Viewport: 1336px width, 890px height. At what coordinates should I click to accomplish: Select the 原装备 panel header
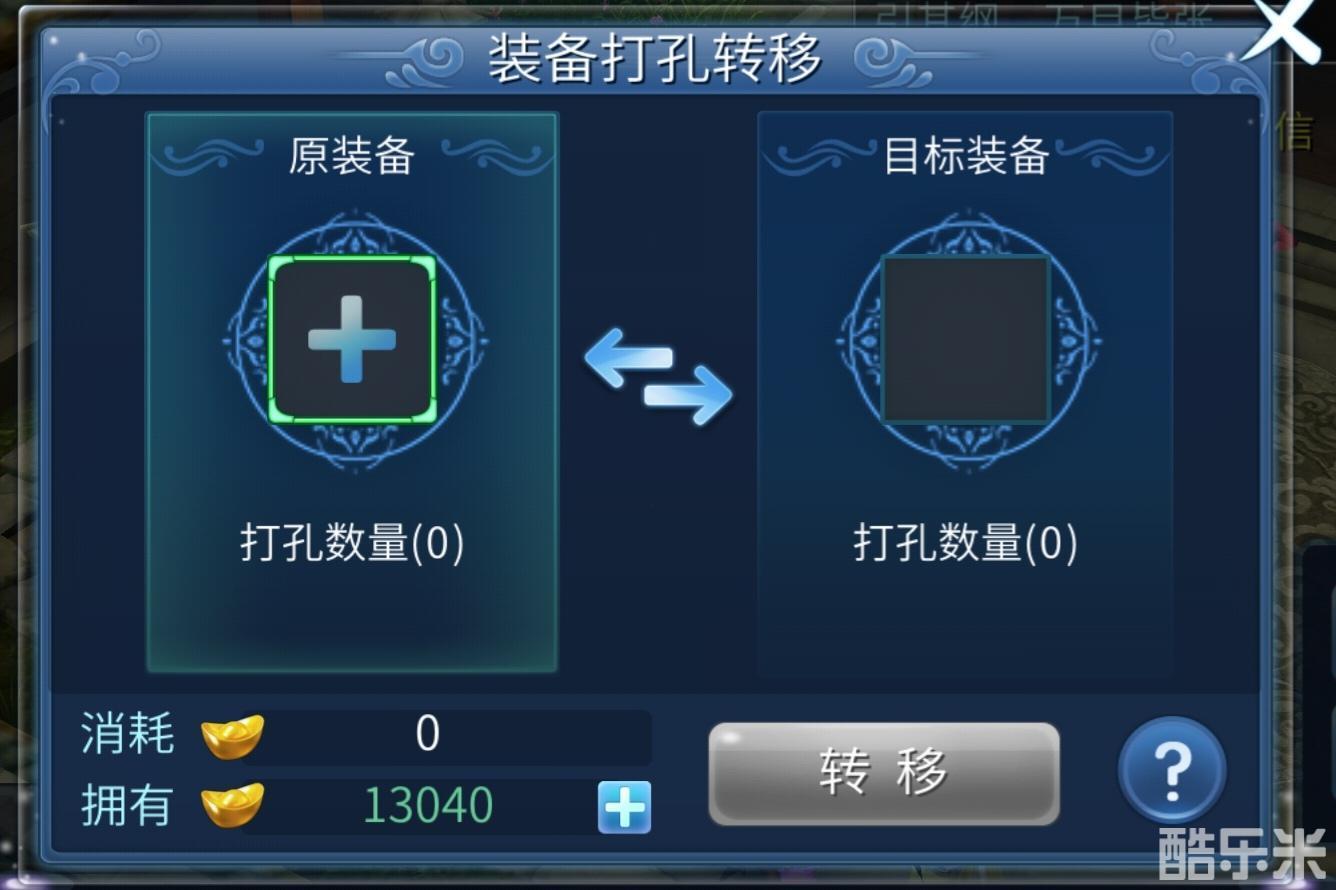point(352,157)
